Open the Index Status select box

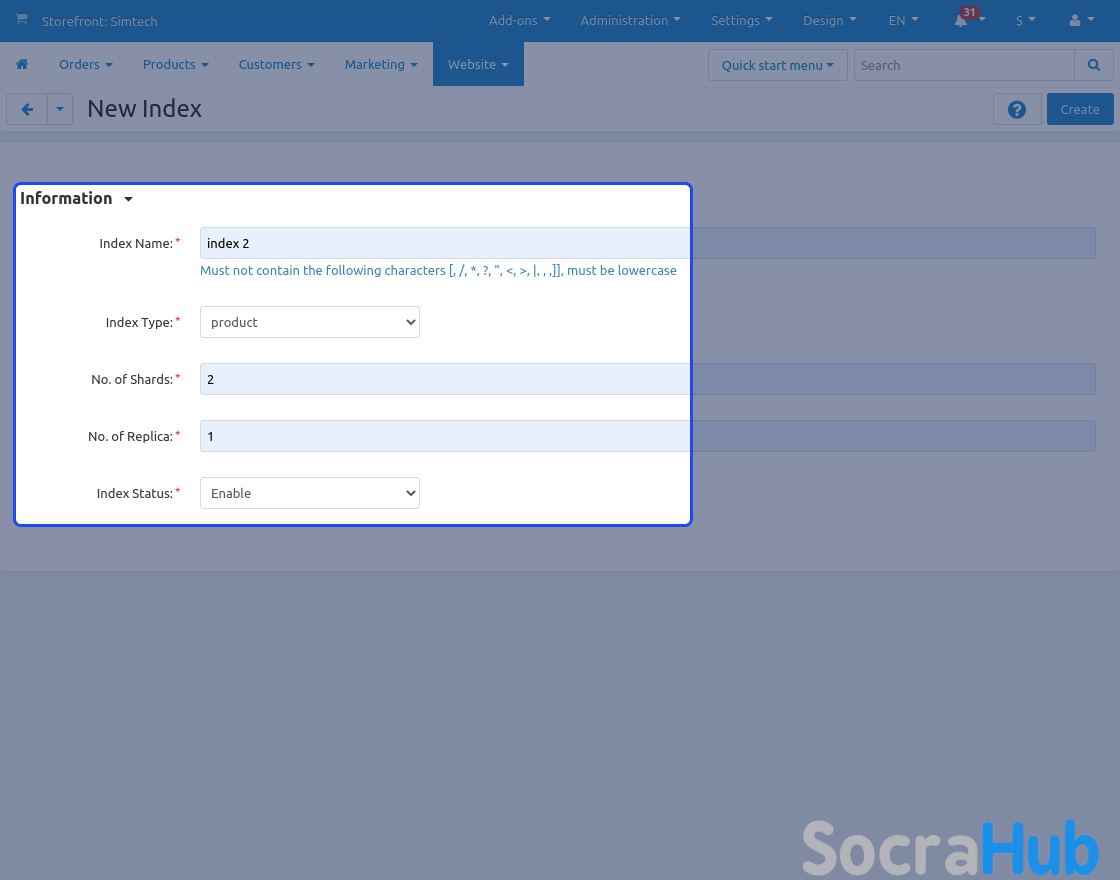tap(310, 493)
